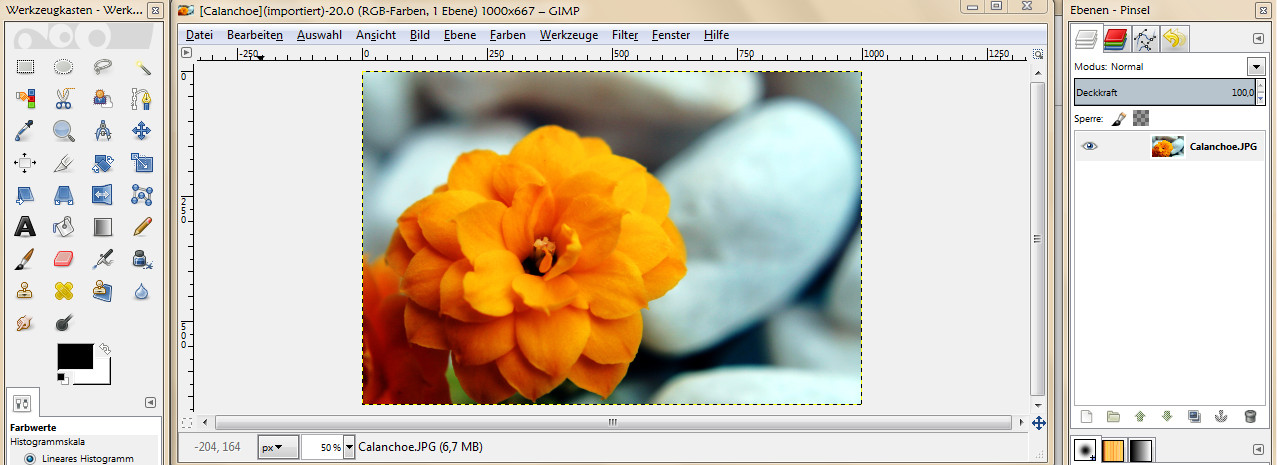Select the Alignment tool

coord(25,163)
